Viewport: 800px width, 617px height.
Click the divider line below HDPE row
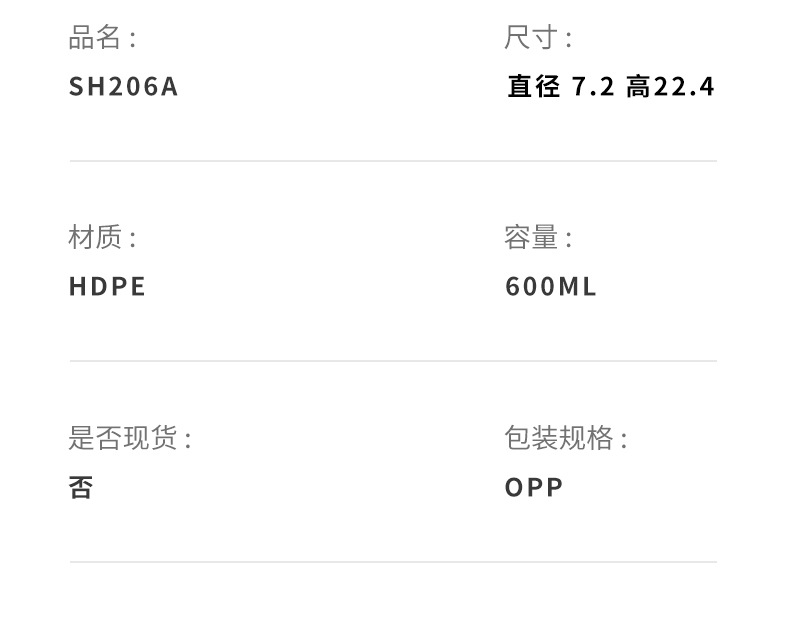point(393,361)
